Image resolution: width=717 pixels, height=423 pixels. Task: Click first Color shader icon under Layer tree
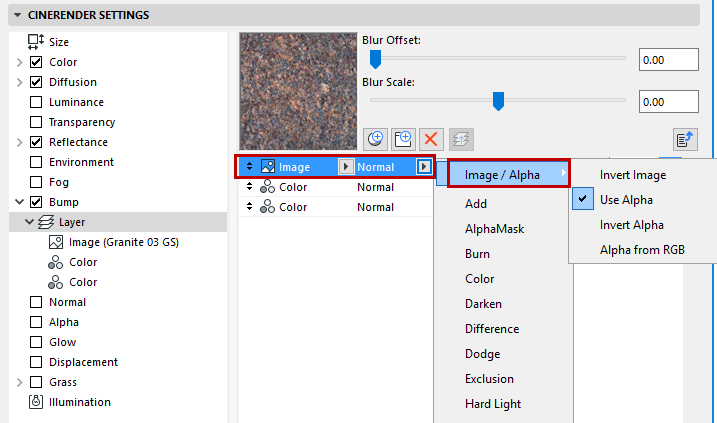[56, 262]
